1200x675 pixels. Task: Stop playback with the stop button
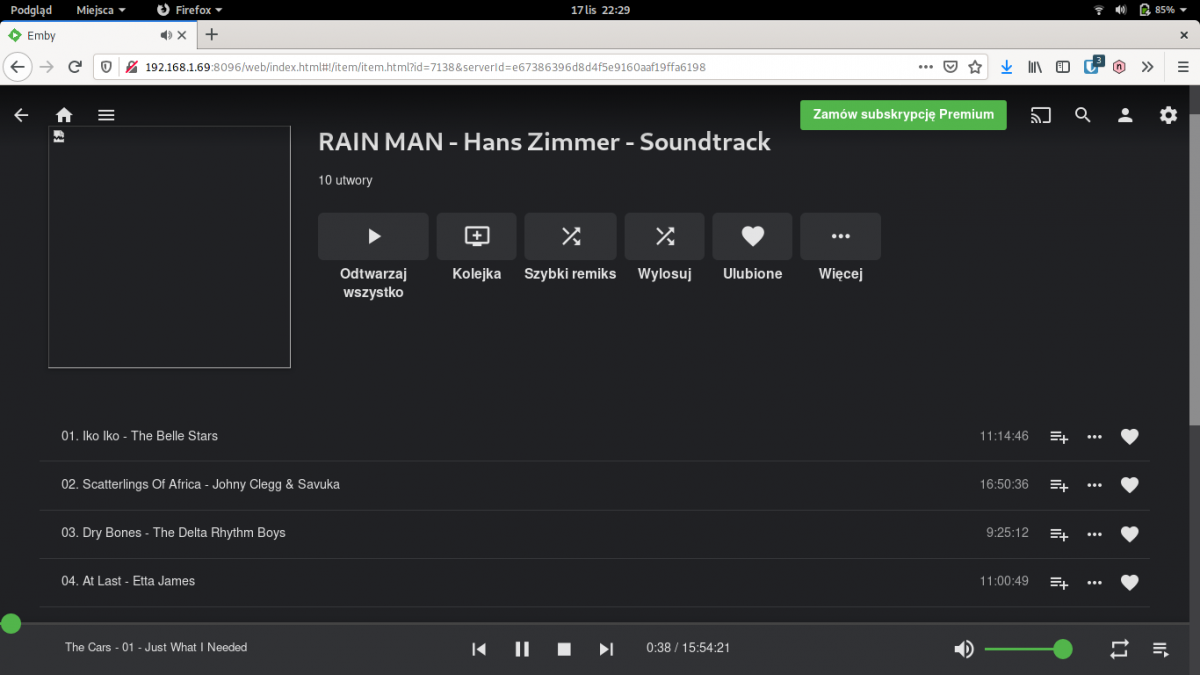[x=564, y=649]
